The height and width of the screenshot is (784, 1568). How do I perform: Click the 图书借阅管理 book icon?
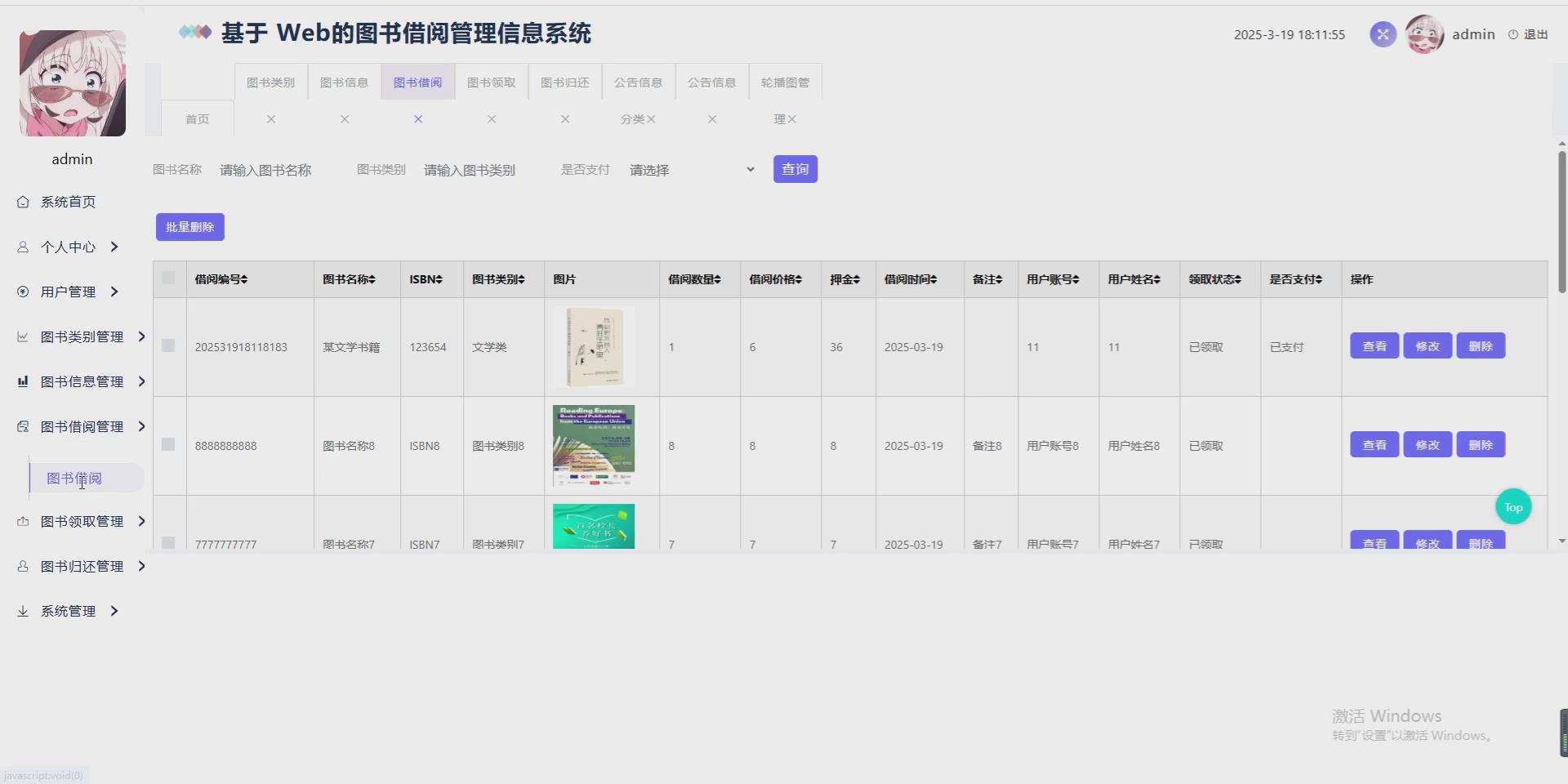(x=22, y=426)
